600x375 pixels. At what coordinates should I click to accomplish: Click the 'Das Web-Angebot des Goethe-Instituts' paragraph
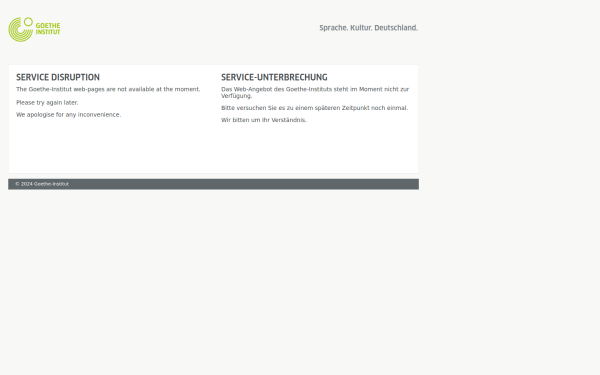tap(315, 92)
